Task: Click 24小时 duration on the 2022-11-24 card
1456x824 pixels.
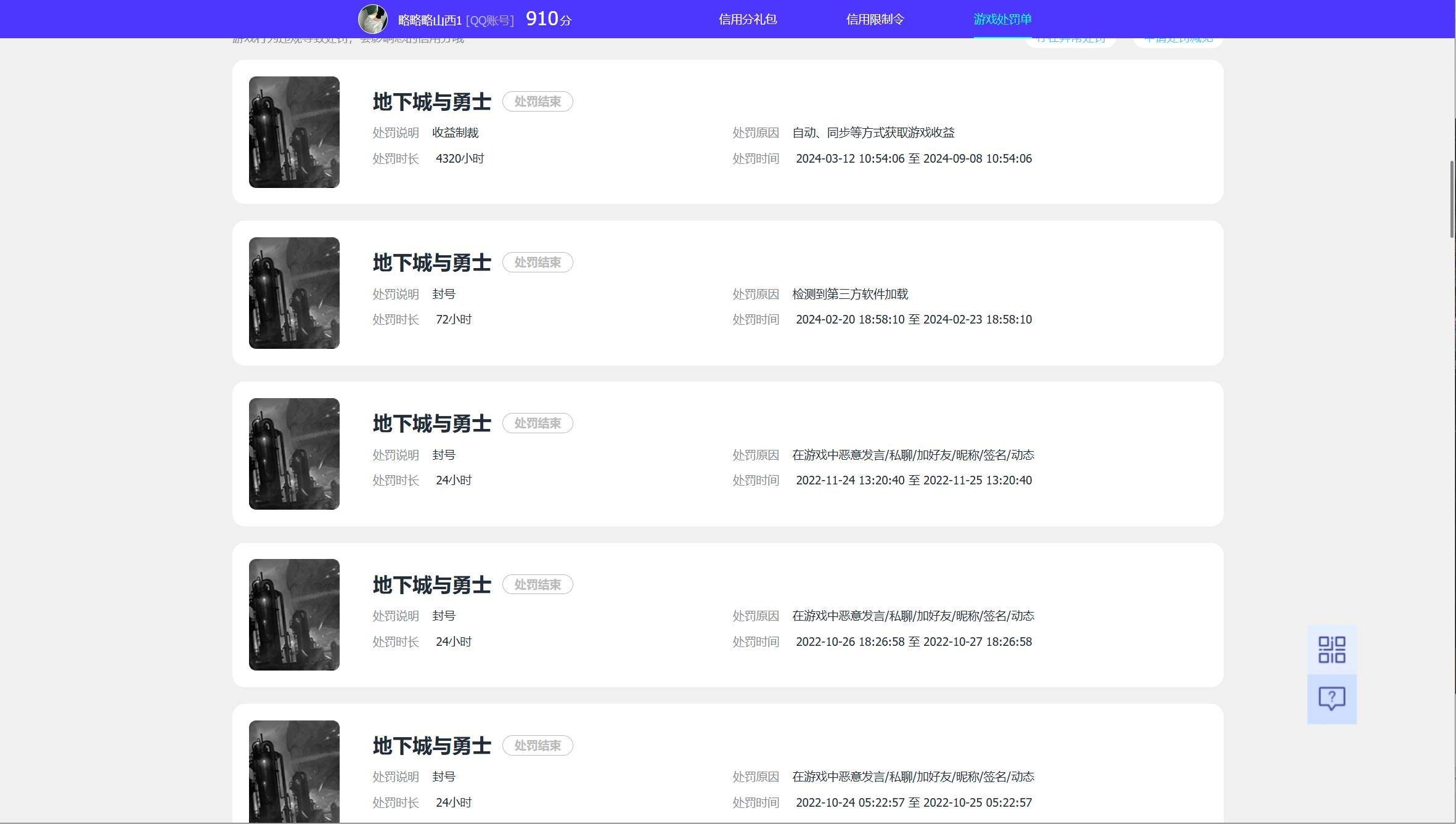Action: pos(454,481)
